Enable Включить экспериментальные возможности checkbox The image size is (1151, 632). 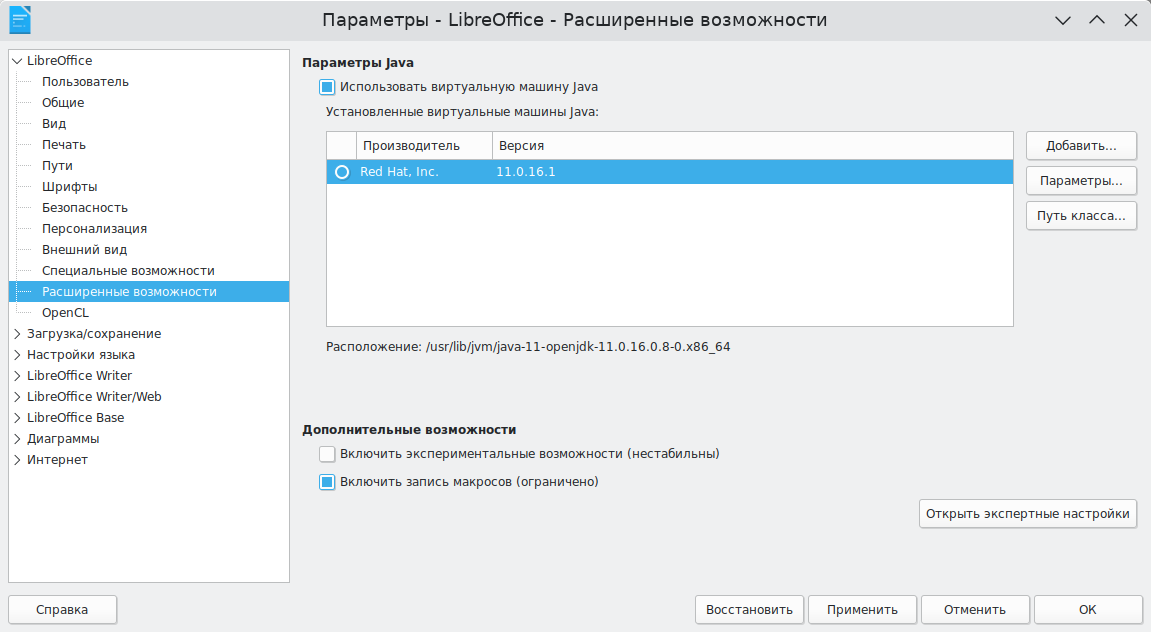(x=327, y=454)
